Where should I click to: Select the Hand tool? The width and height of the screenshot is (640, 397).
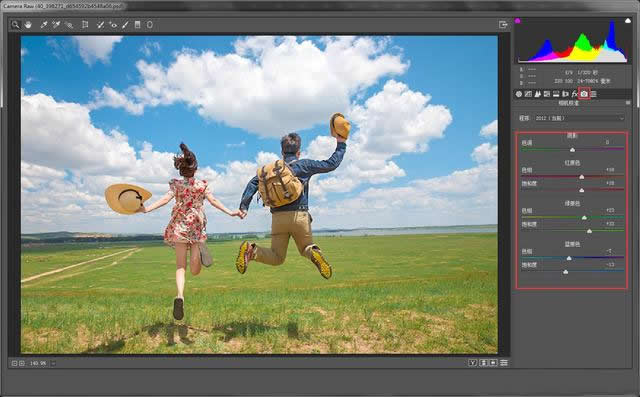pos(28,25)
